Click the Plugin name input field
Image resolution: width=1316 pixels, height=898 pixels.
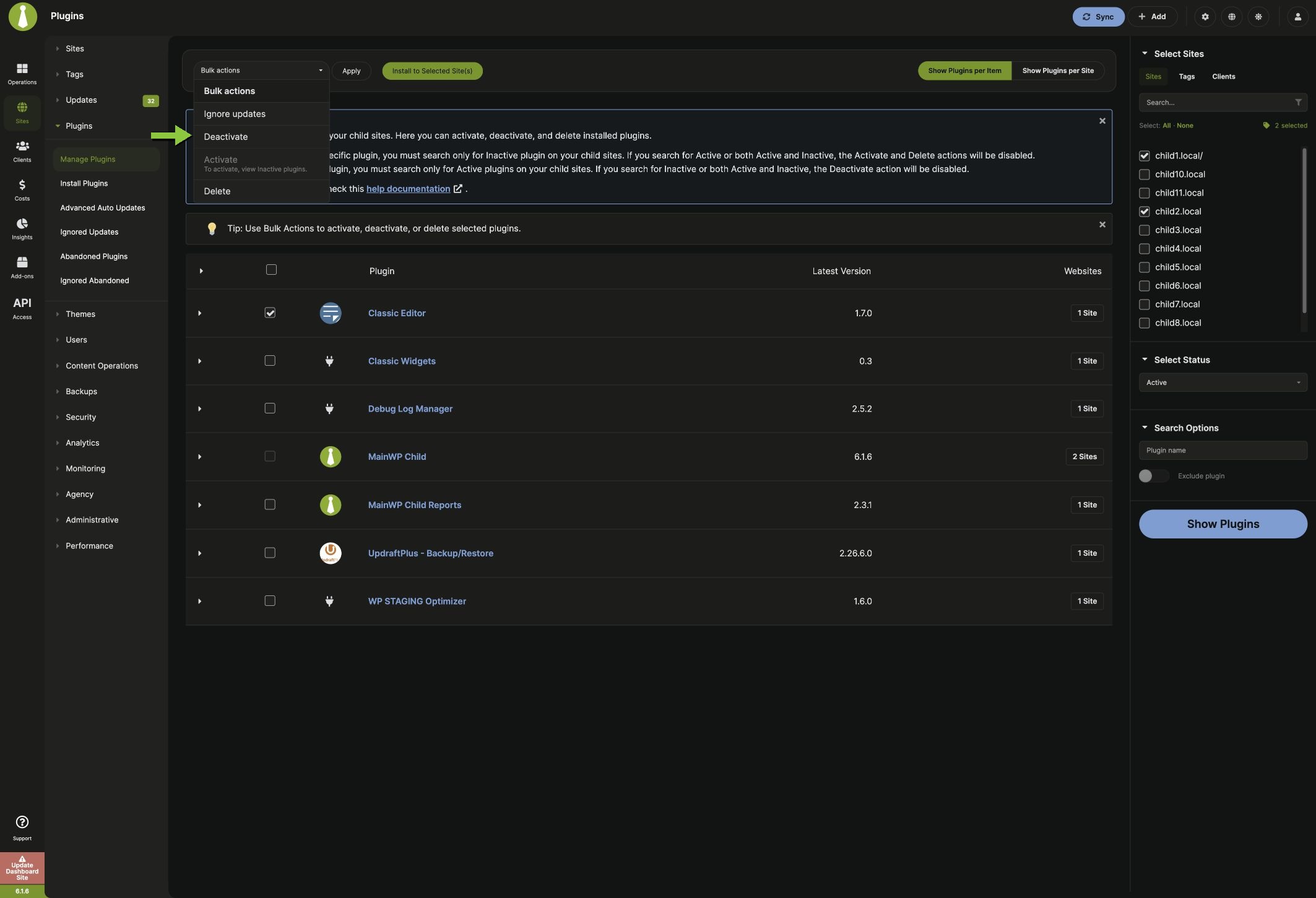(1223, 450)
